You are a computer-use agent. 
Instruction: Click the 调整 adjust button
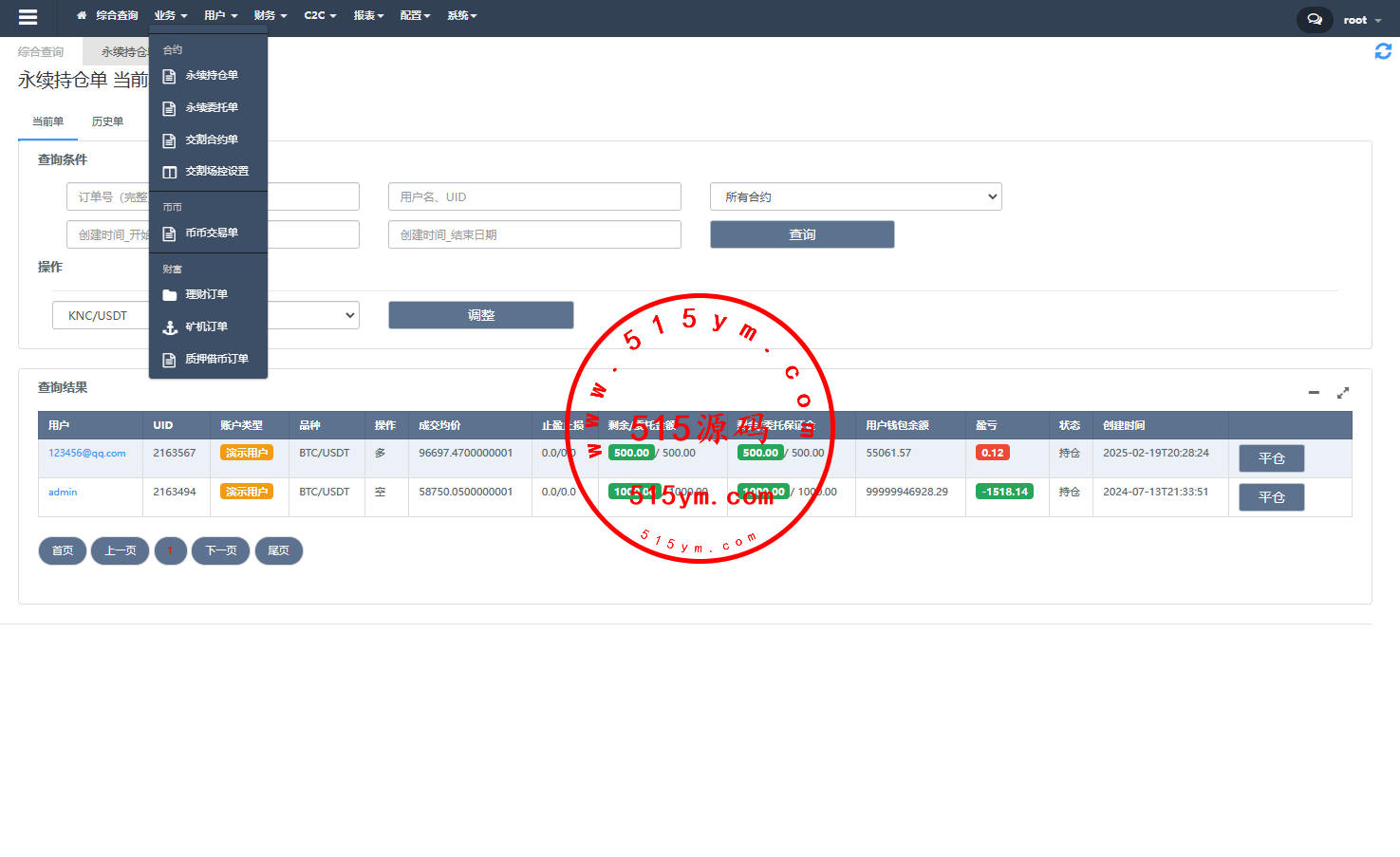tap(480, 315)
